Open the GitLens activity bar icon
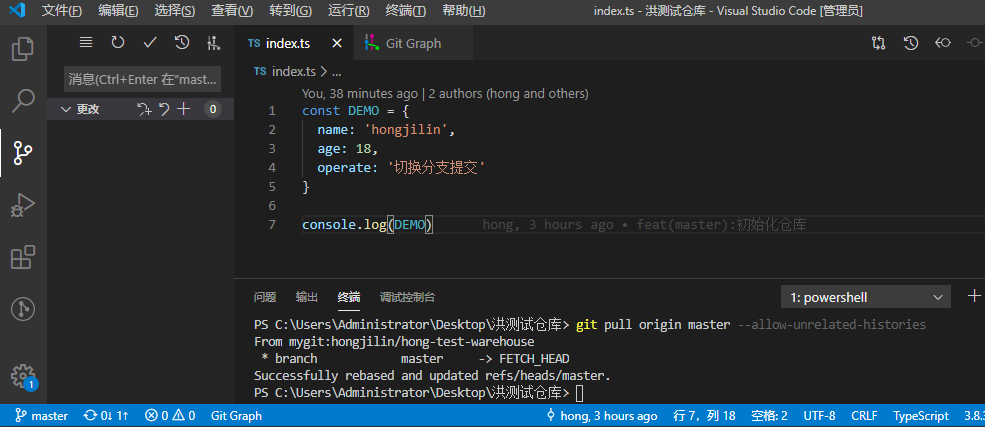This screenshot has width=985, height=427. point(23,309)
